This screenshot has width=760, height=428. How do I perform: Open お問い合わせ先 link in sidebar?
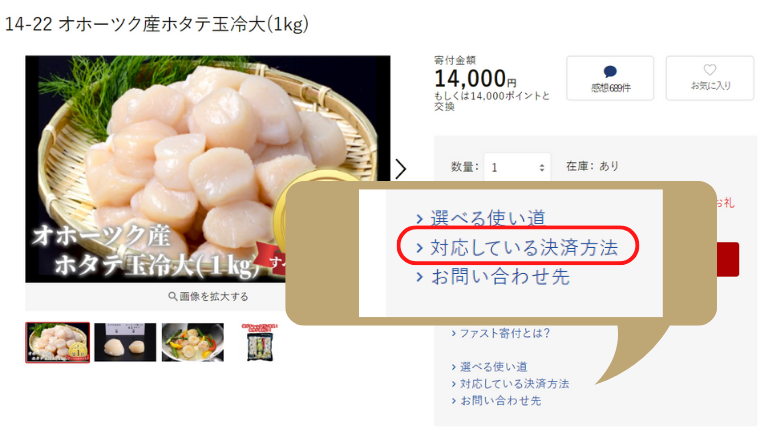click(496, 401)
